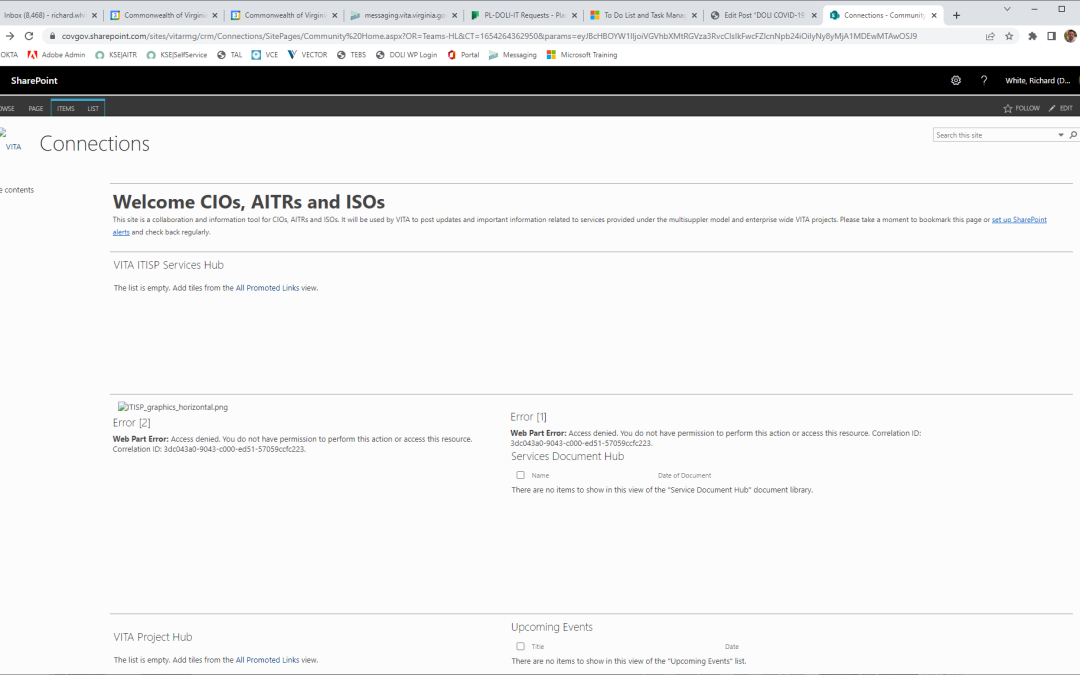Click the SharePoint help question mark

point(983,80)
